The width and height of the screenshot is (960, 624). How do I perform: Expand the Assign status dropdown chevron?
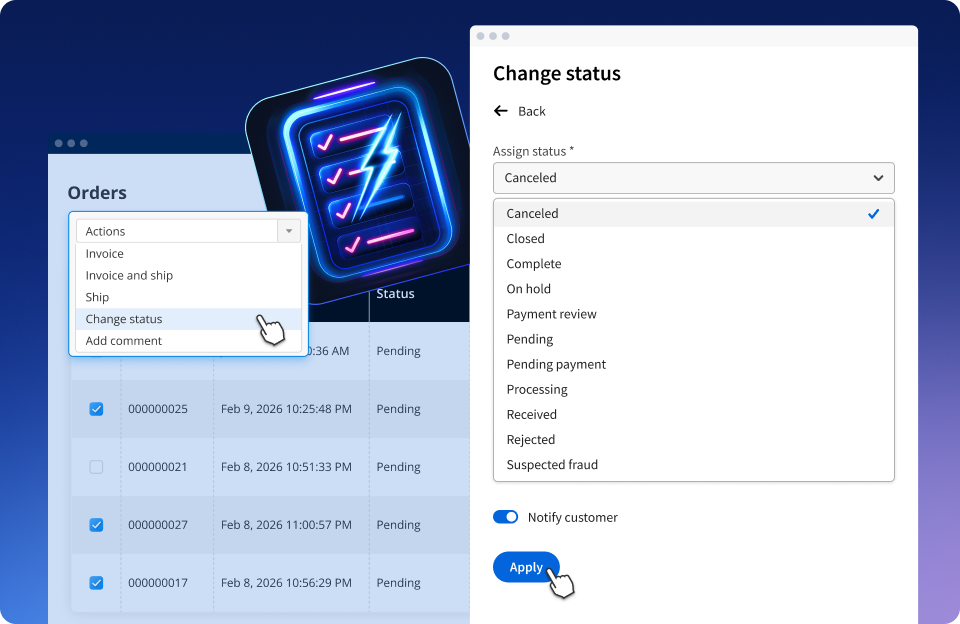point(878,178)
